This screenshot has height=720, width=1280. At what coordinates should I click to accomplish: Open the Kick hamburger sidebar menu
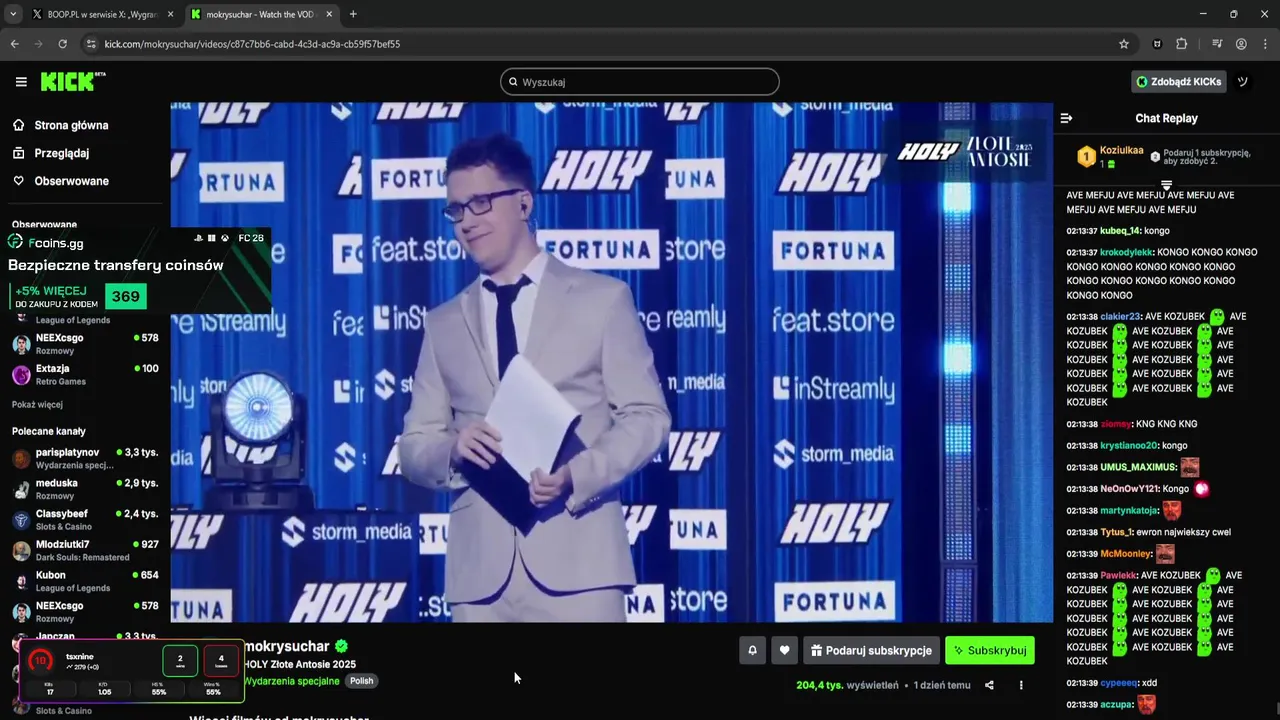[21, 82]
